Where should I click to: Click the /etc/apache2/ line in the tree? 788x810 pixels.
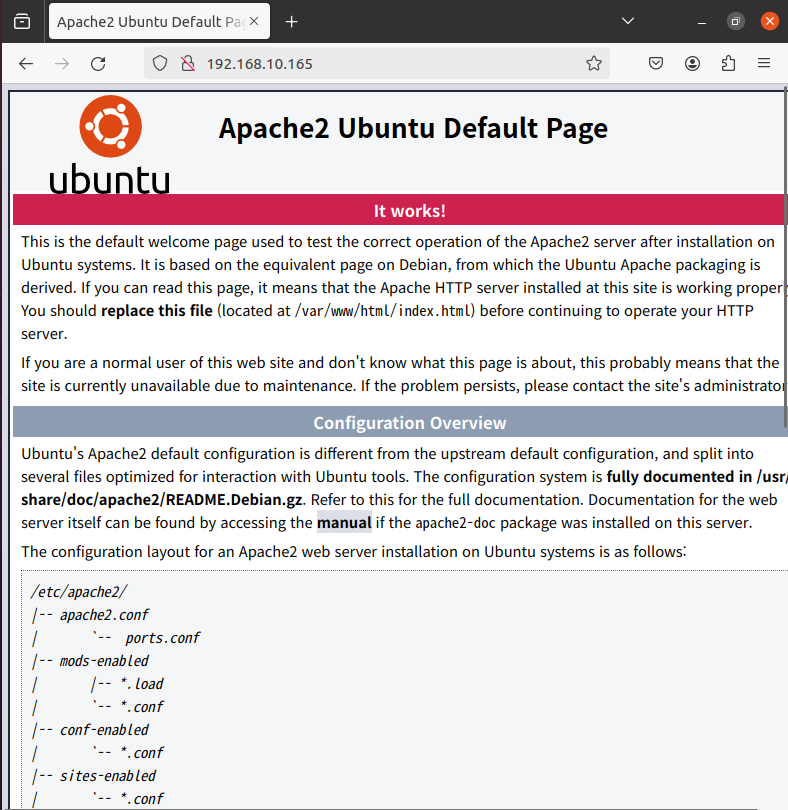pyautogui.click(x=79, y=592)
